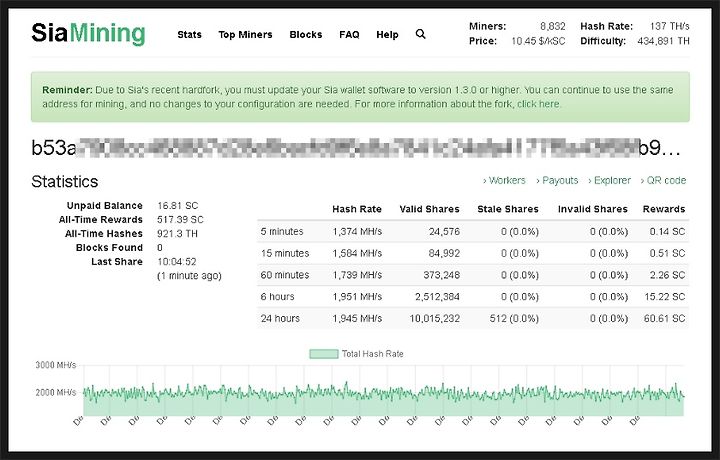
Task: Select hash rate 1,945 MH/s
Action: [x=357, y=319]
